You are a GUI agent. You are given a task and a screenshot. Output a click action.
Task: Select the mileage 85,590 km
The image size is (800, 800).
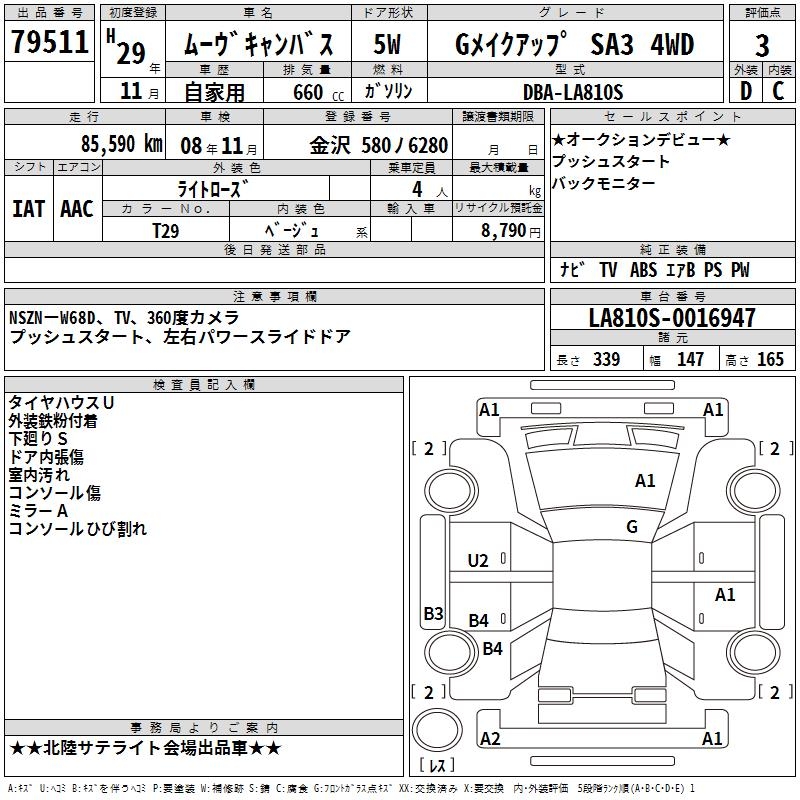point(121,144)
